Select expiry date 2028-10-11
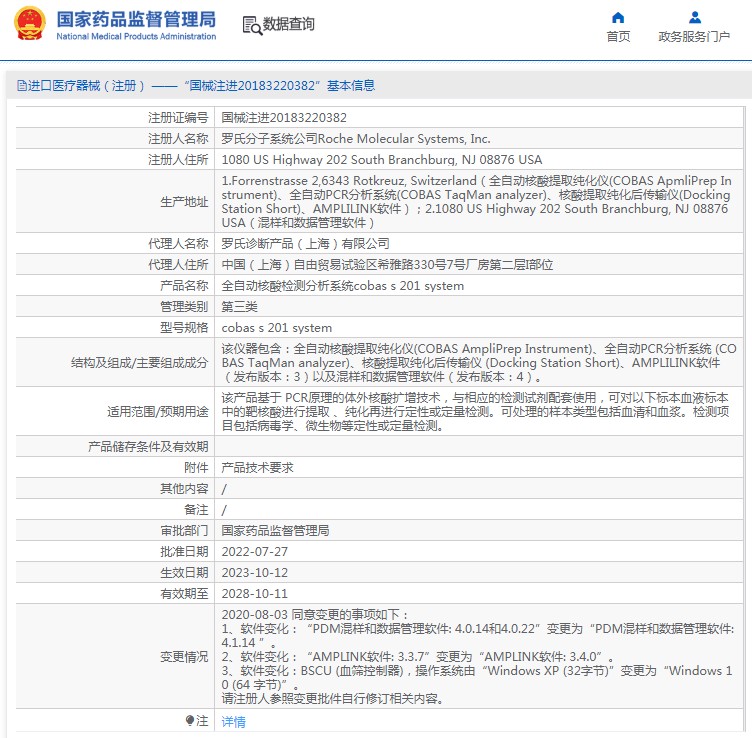Viewport: 752px width, 738px height. click(255, 594)
